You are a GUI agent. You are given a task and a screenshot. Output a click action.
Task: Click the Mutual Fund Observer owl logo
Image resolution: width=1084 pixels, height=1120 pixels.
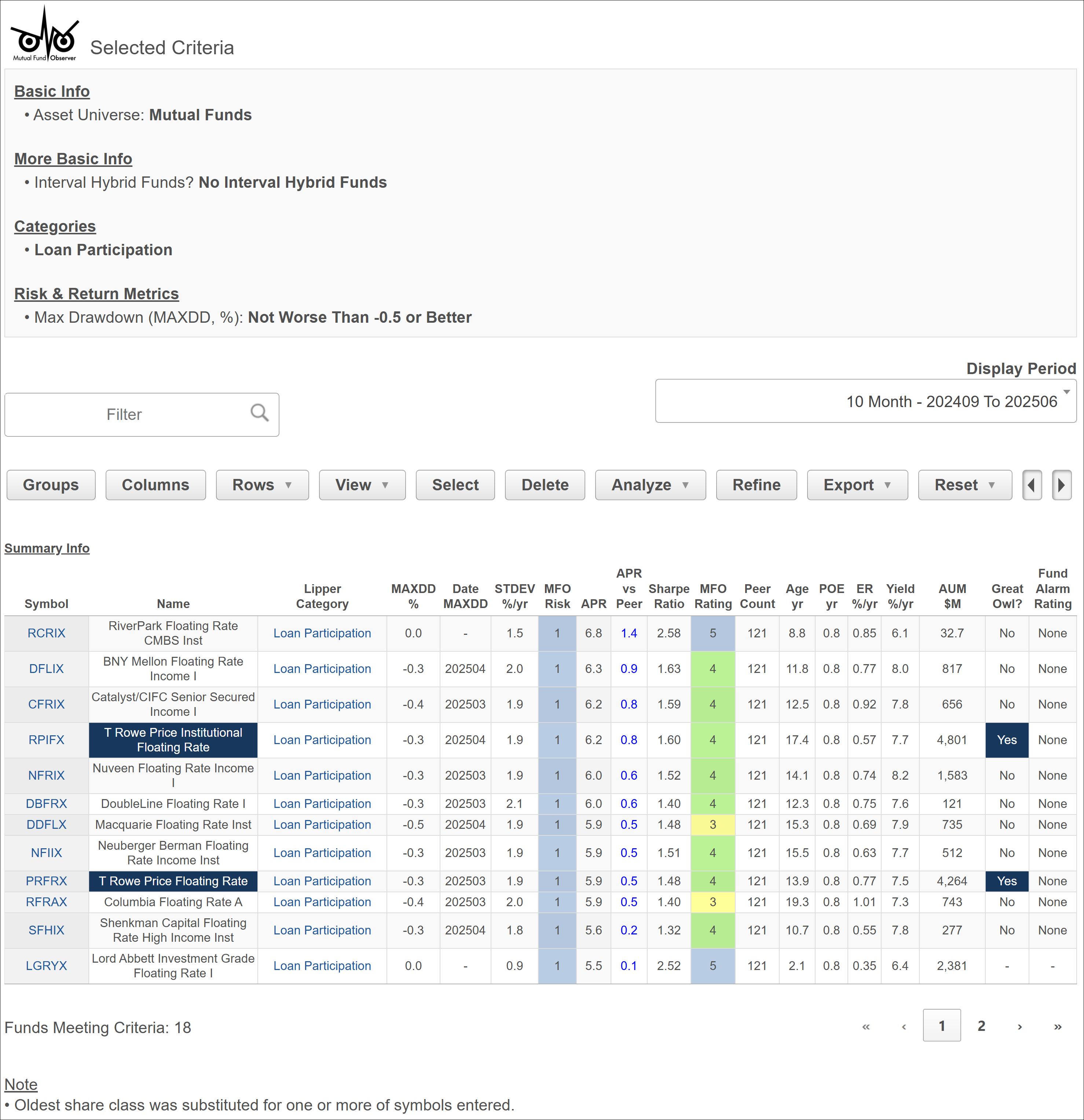point(45,33)
